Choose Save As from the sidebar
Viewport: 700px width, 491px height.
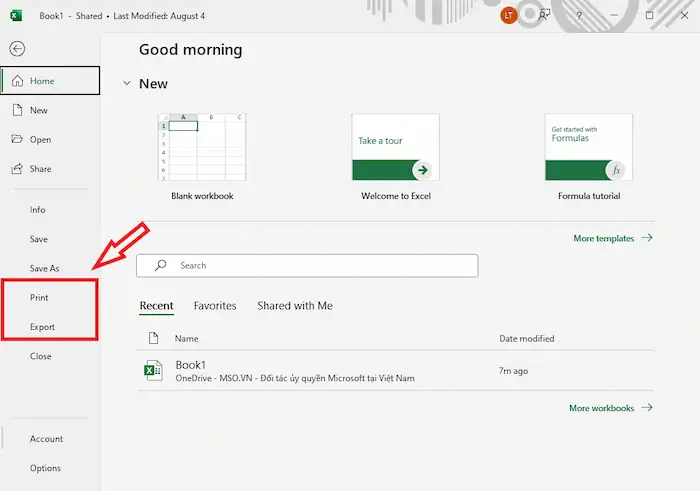(44, 268)
